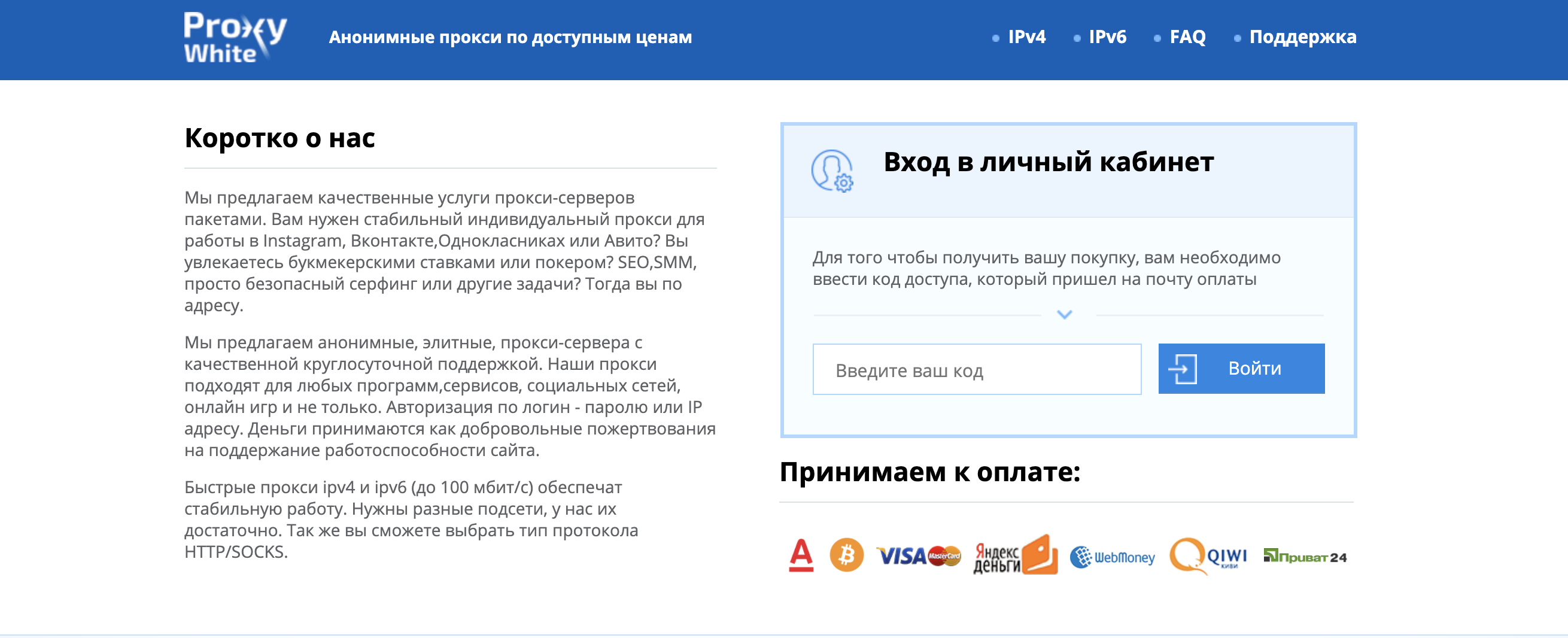
Task: Expand the chevron below the access code text
Action: click(x=1063, y=315)
